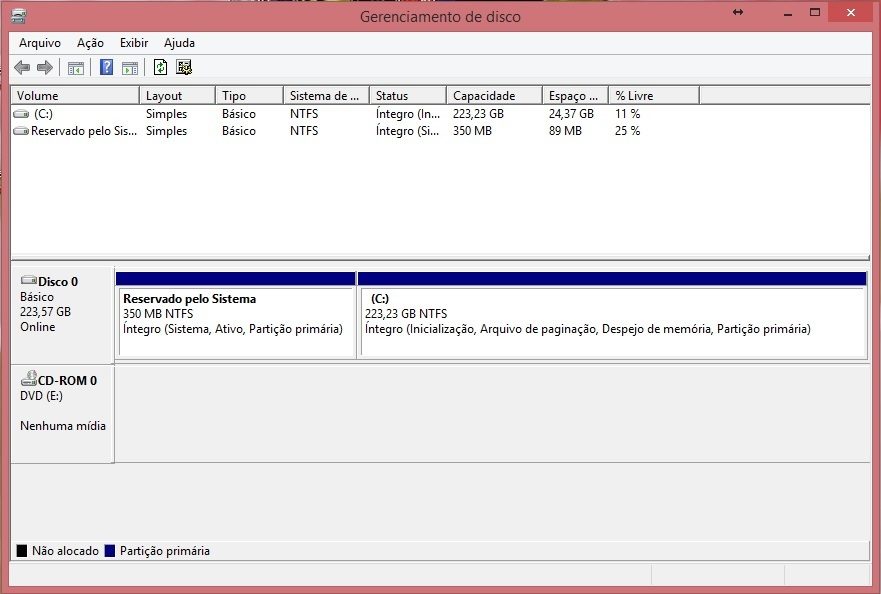881x594 pixels.
Task: Open the Ação menu
Action: (90, 43)
